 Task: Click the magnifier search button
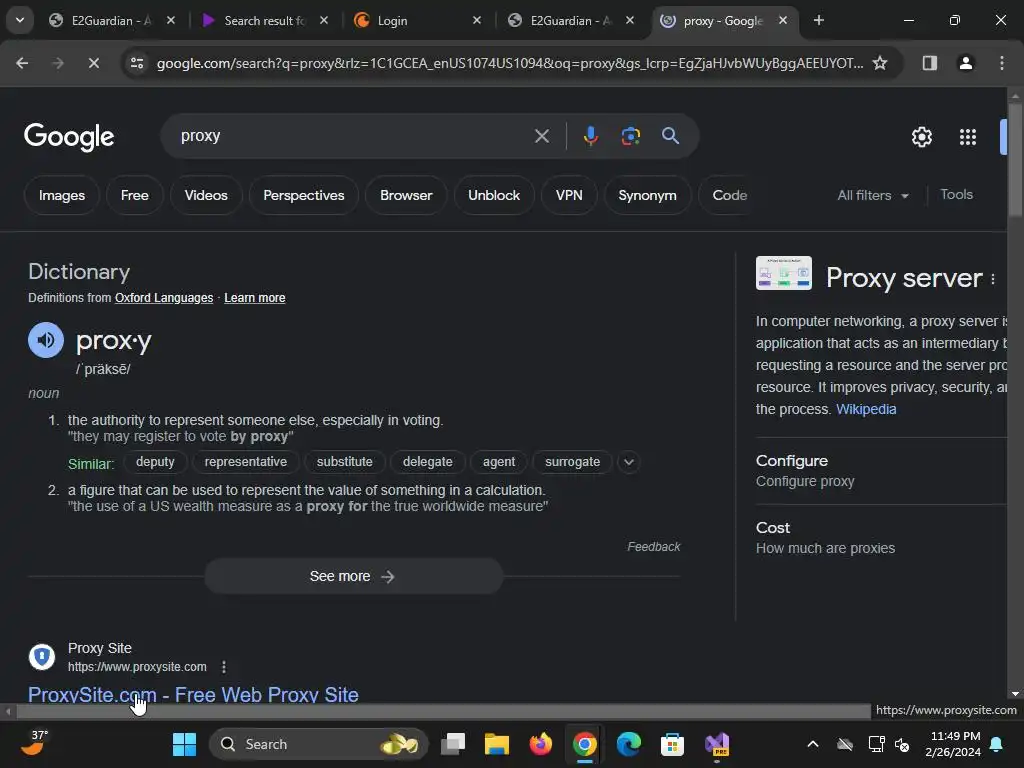pos(670,136)
